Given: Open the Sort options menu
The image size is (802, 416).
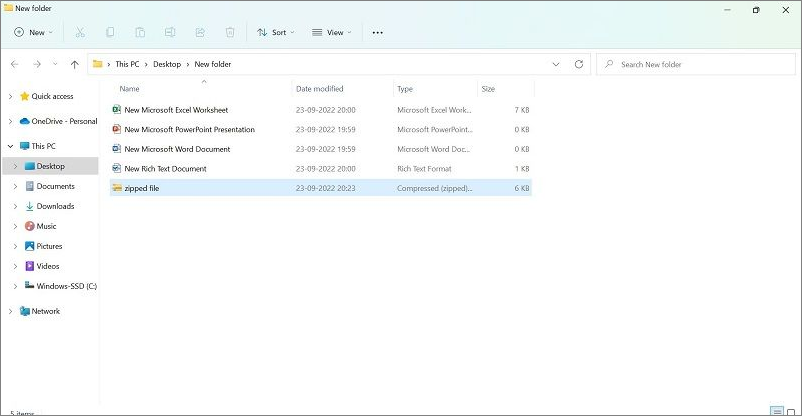Looking at the screenshot, I should click(x=276, y=32).
